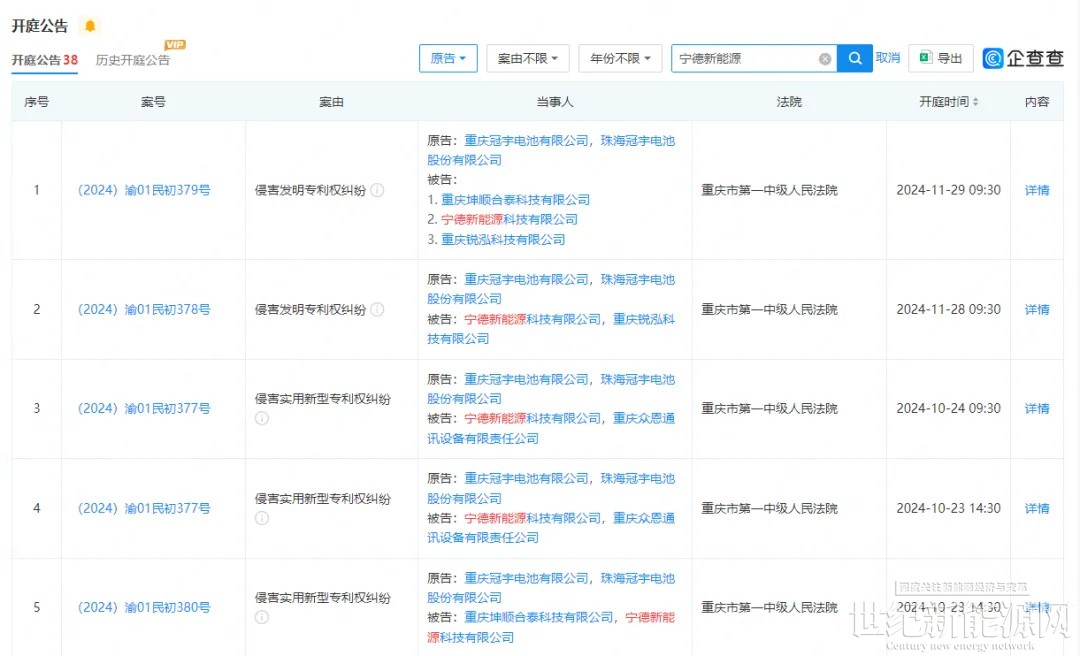Open defendant 宁德新能源科技有限公司 in the 2024-10-24 row
The width and height of the screenshot is (1080, 656).
pyautogui.click(x=532, y=419)
